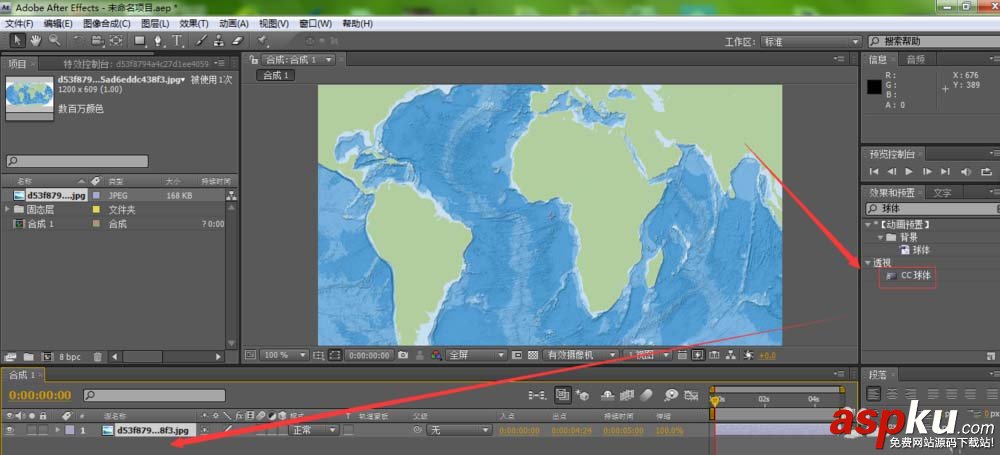
Task: Select the Clone Stamp tool
Action: 219,40
